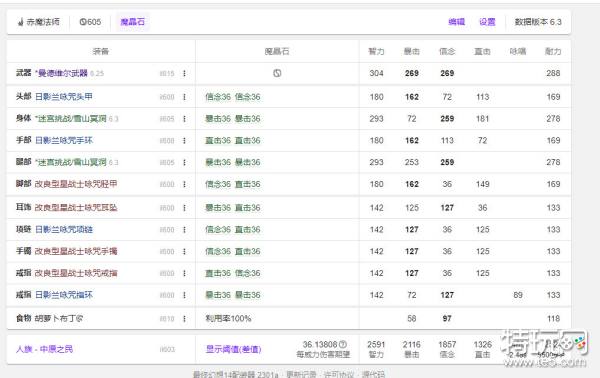Screen dimensions: 600x378
Task: Select the 改良型星战士咏咒手镯 bracelet item
Action: pos(76,252)
